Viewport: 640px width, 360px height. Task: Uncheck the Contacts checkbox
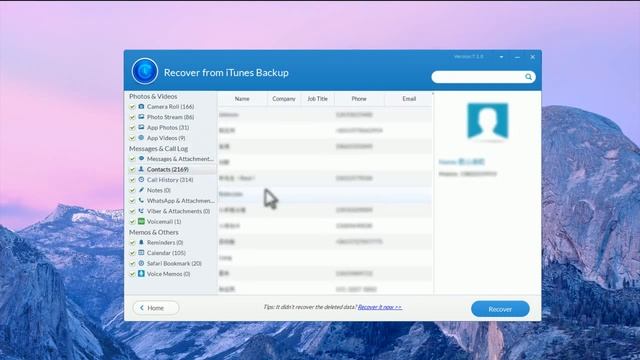point(132,169)
